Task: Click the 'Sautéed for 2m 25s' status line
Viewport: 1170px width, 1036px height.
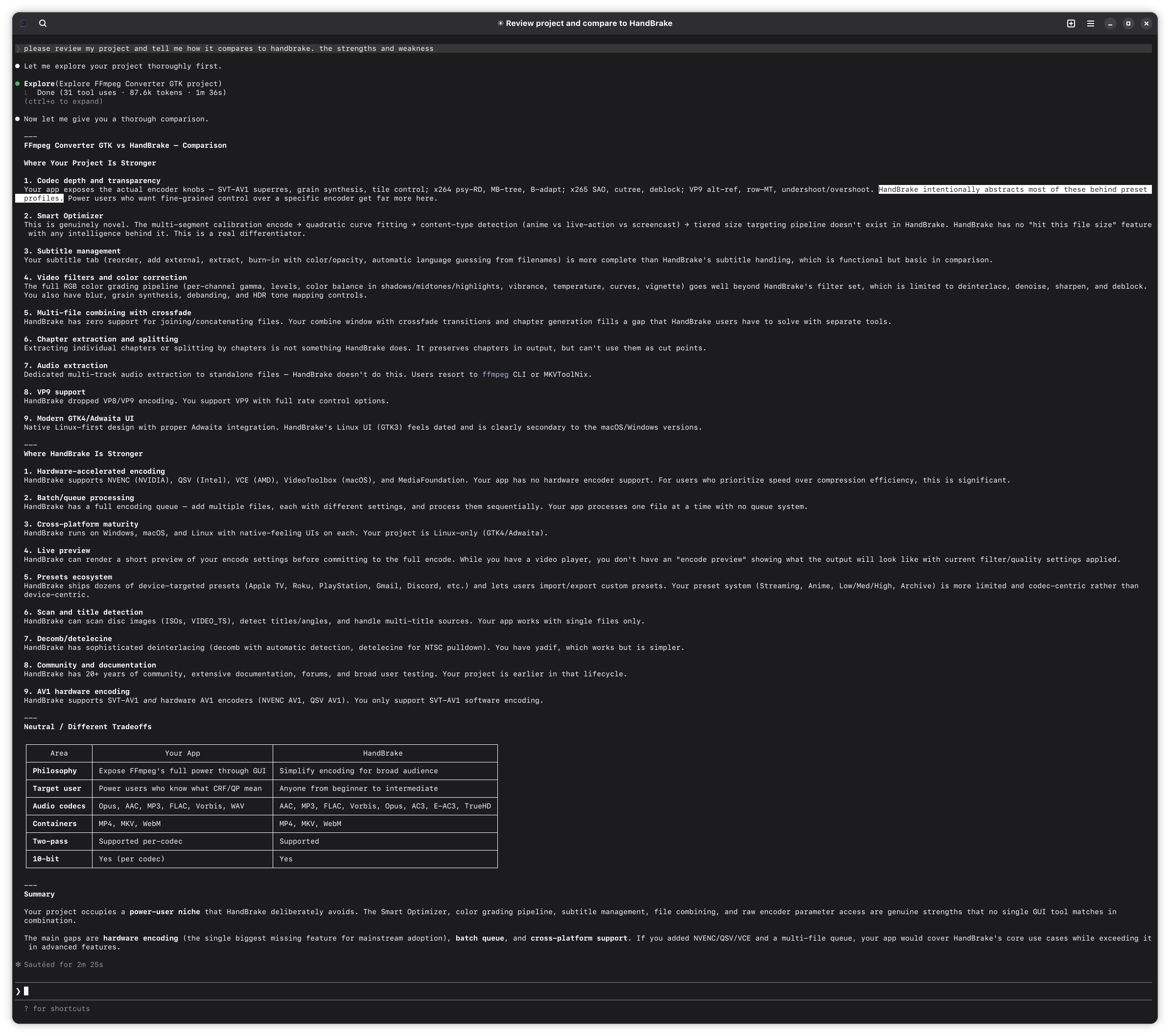Action: (63, 965)
